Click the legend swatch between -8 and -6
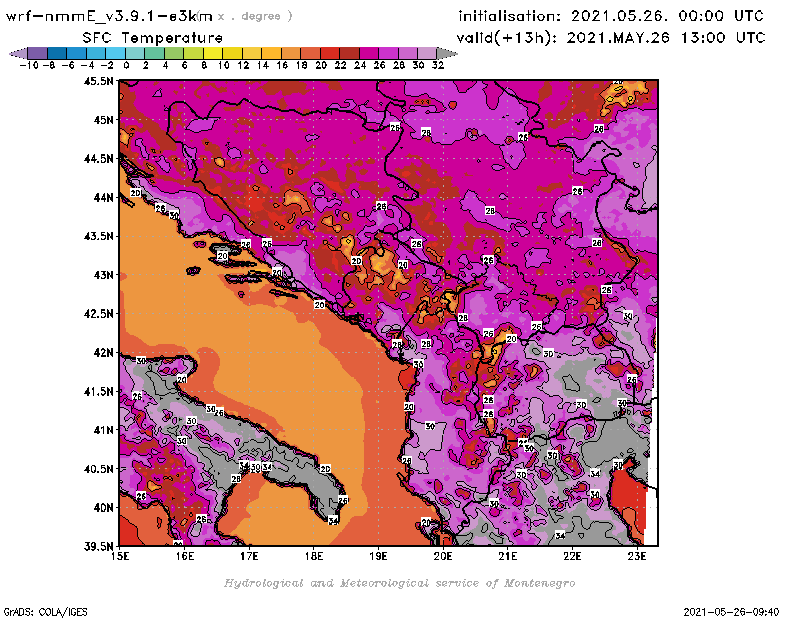800x618 pixels. tap(58, 54)
